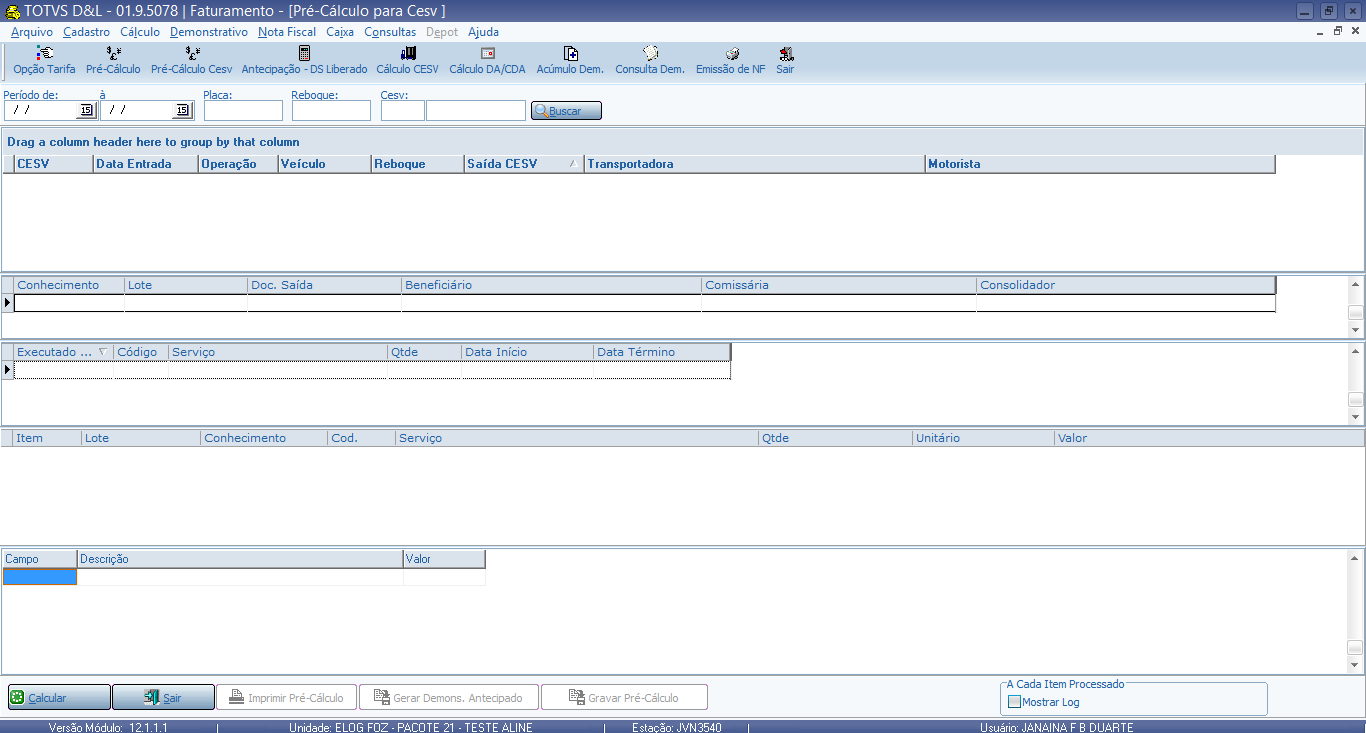Focus the Reboque input field below its label
Image resolution: width=1366 pixels, height=733 pixels.
tap(332, 110)
